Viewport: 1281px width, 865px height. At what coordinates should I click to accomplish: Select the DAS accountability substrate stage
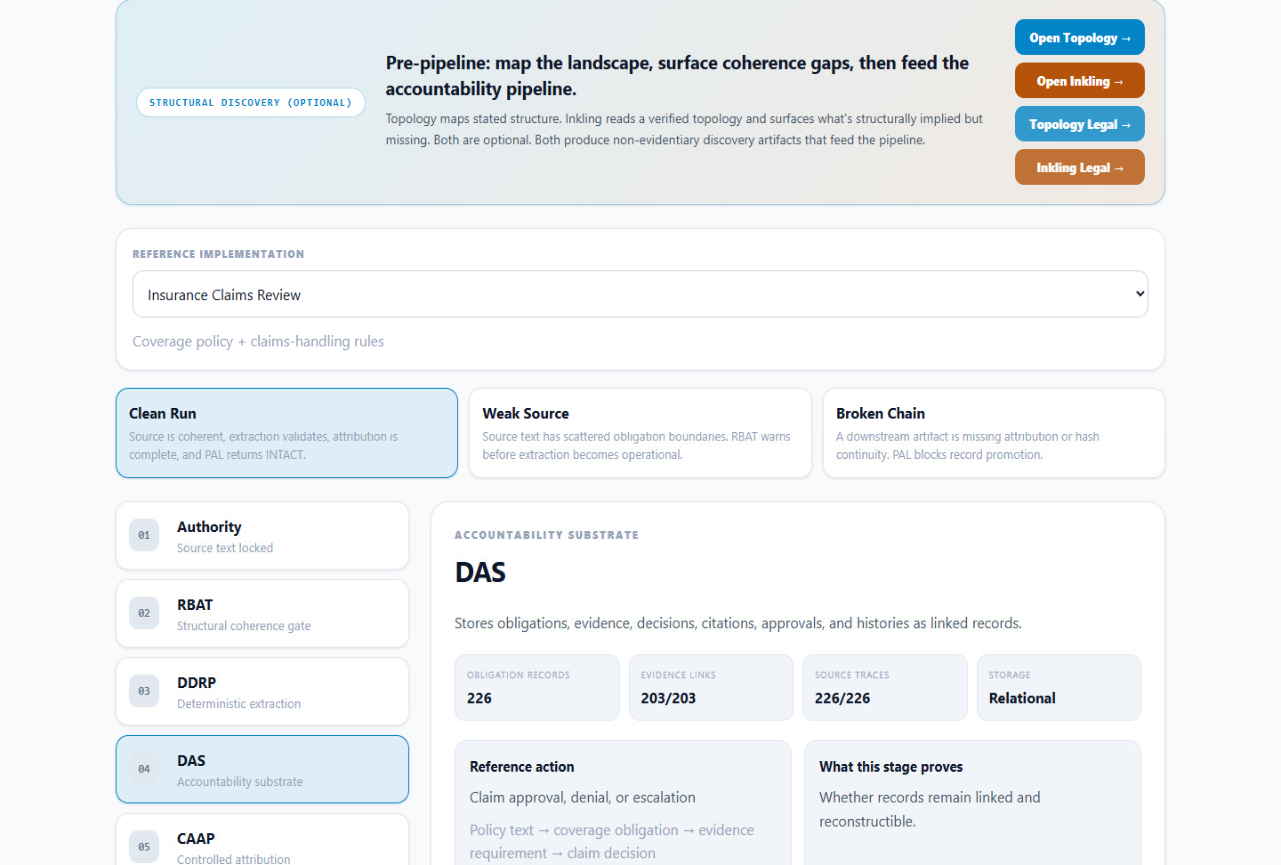(x=262, y=769)
